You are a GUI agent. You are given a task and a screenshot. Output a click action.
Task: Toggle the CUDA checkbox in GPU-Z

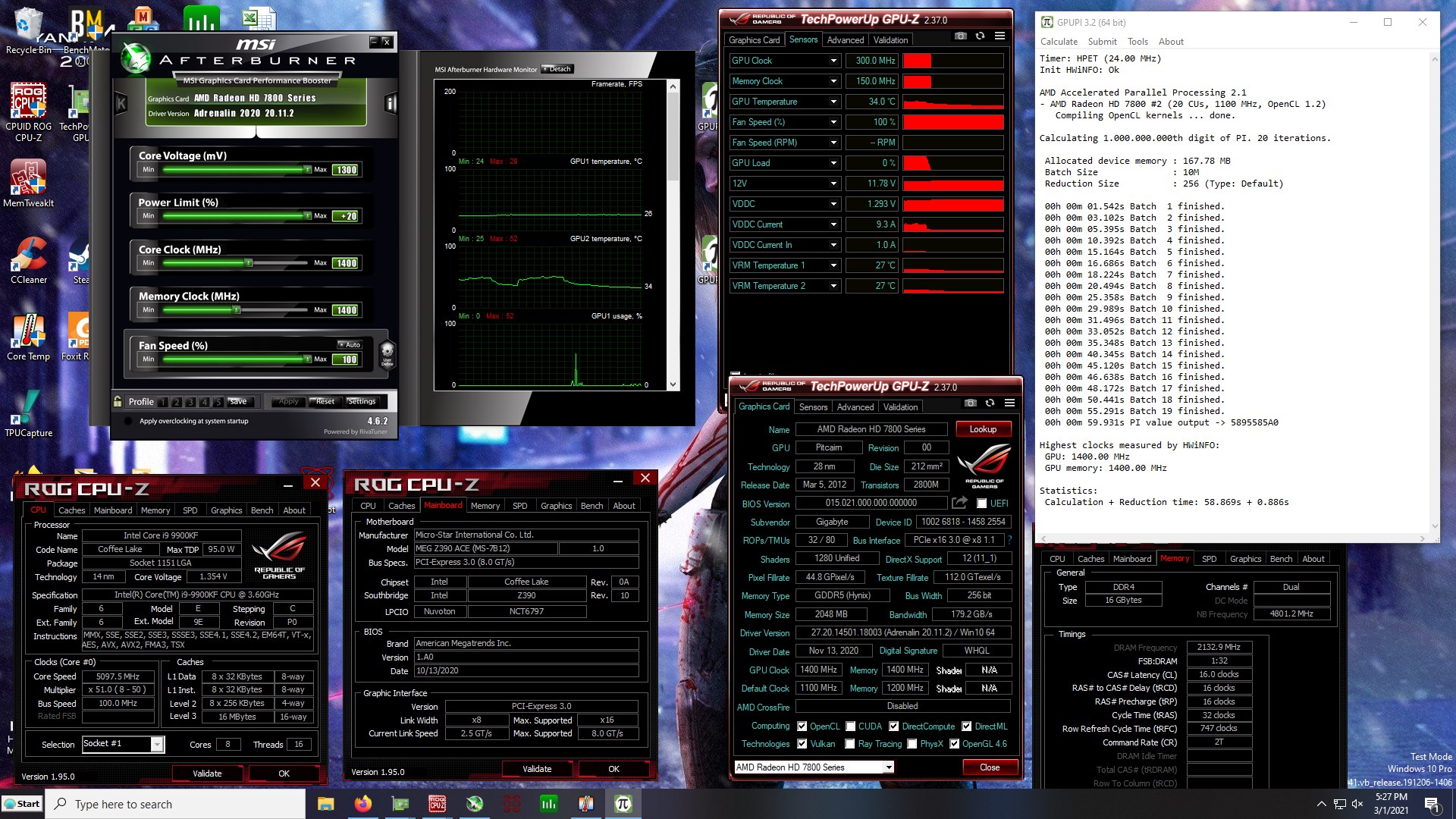tap(851, 726)
